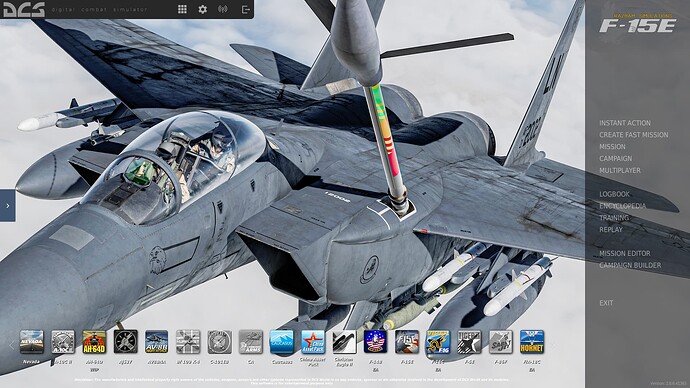This screenshot has width=690, height=388.
Task: Open Replay
Action: [x=611, y=230]
